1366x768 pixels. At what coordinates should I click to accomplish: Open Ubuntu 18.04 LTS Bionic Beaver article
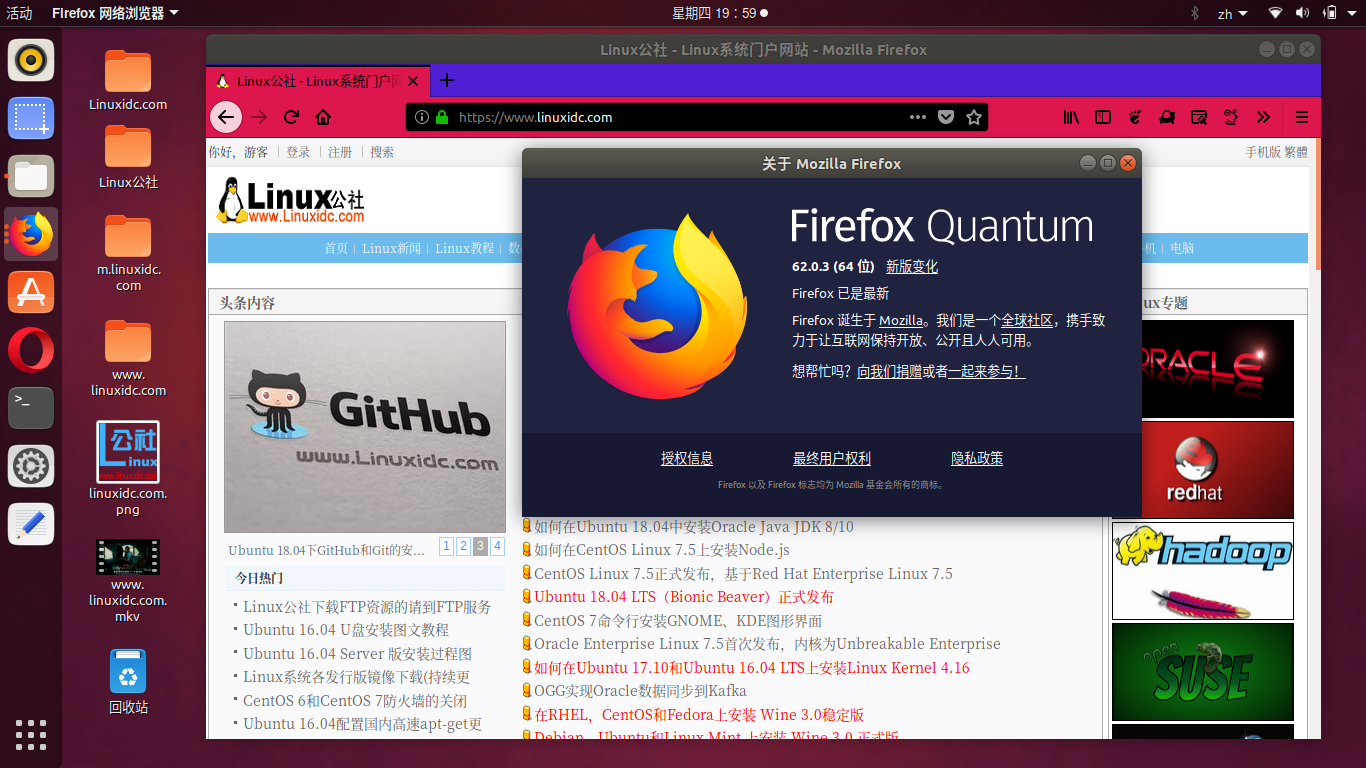pos(683,597)
